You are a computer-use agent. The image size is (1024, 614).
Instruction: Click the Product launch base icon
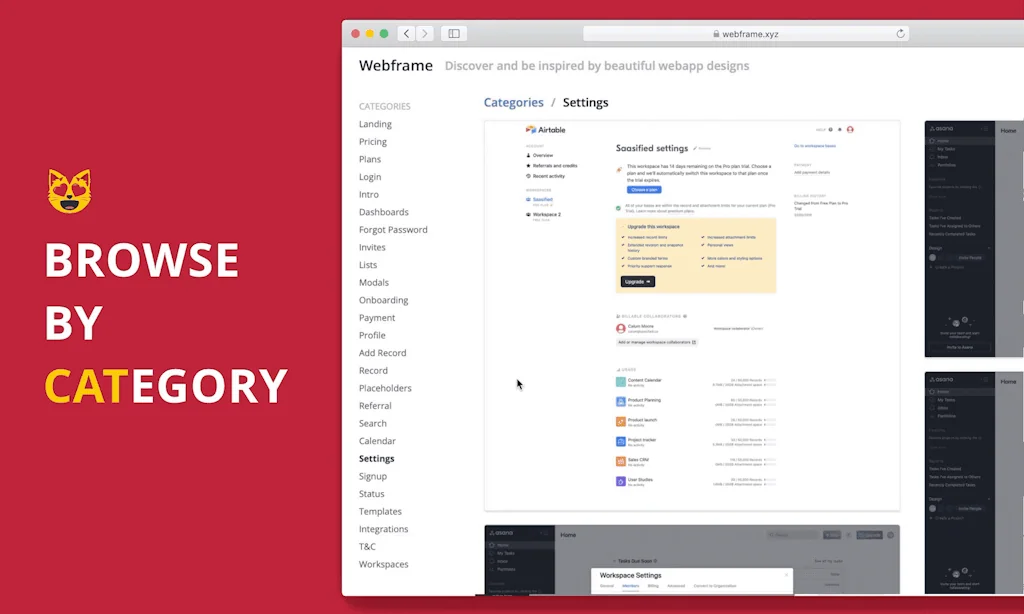(620, 421)
